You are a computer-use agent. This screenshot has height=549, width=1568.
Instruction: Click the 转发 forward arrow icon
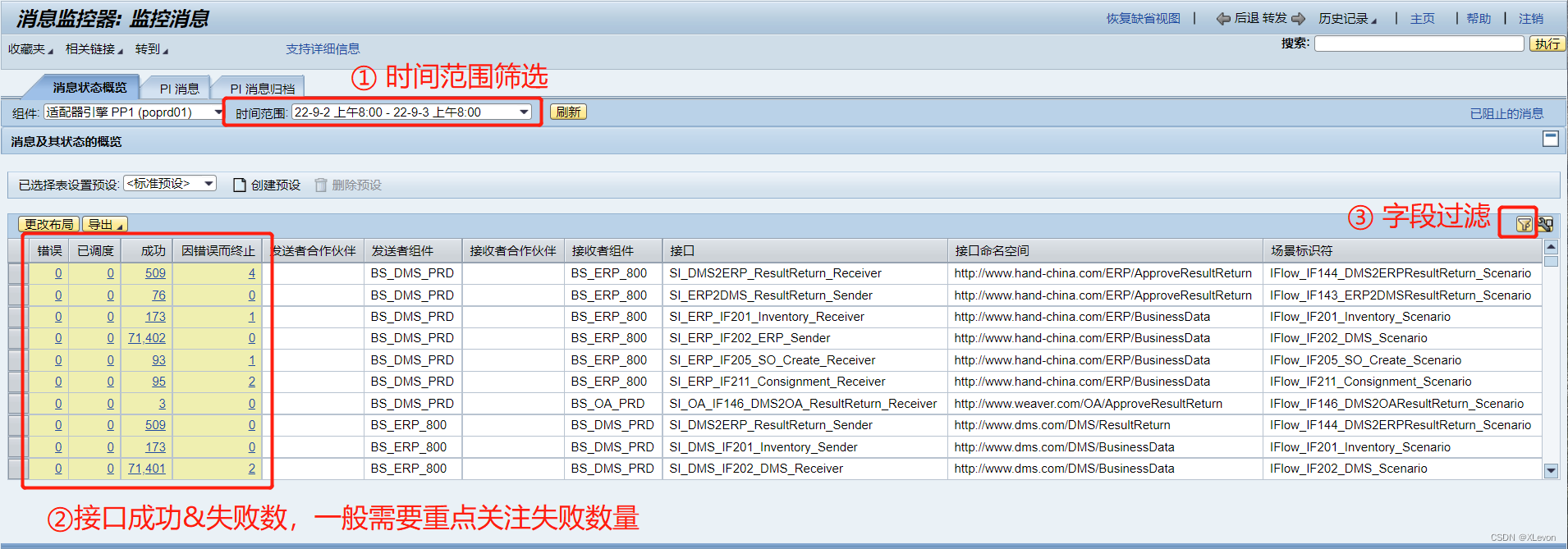(x=1298, y=19)
